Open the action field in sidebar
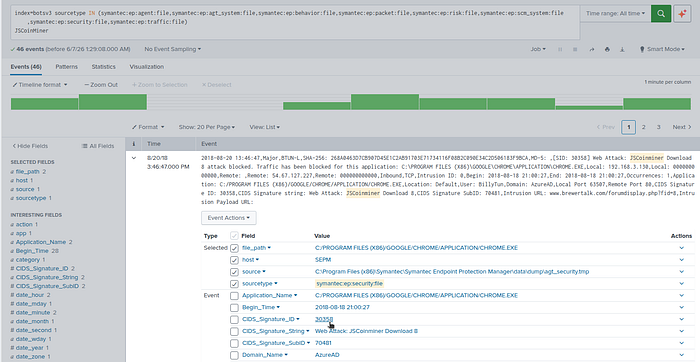This screenshot has width=700, height=362. coord(24,225)
